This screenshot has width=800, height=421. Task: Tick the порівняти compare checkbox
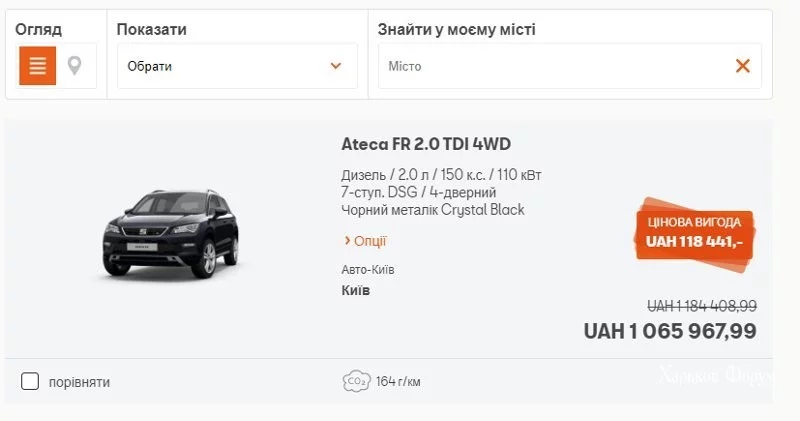click(x=30, y=381)
